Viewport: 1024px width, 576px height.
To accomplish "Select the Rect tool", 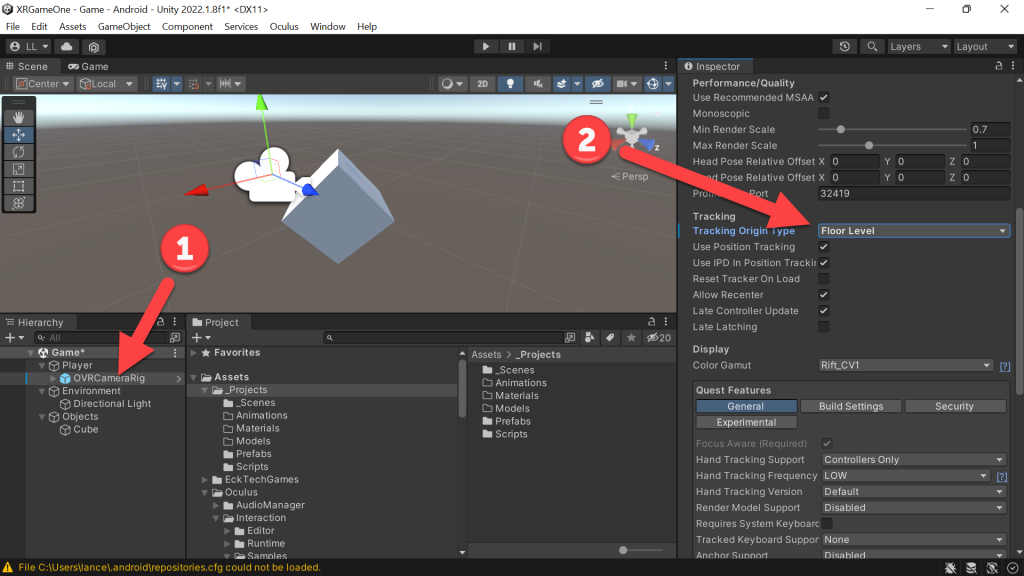I will 18,186.
